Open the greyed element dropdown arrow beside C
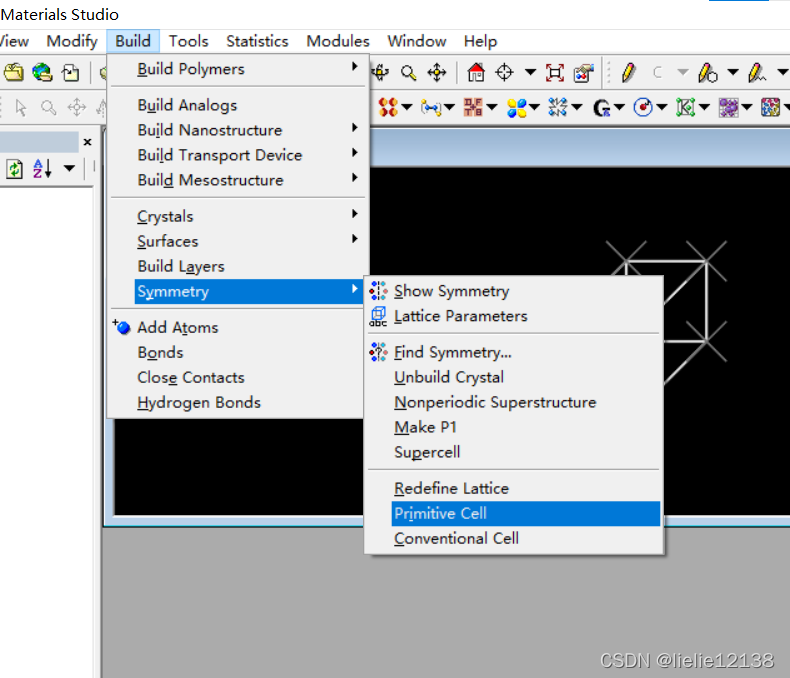 pyautogui.click(x=682, y=73)
